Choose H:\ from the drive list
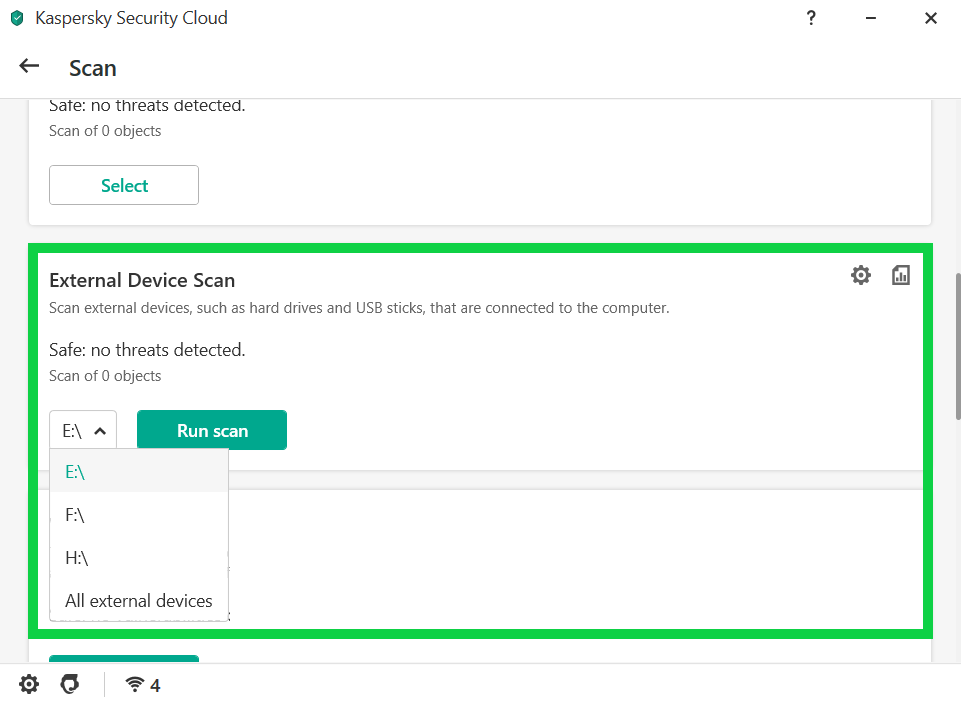 coord(77,558)
